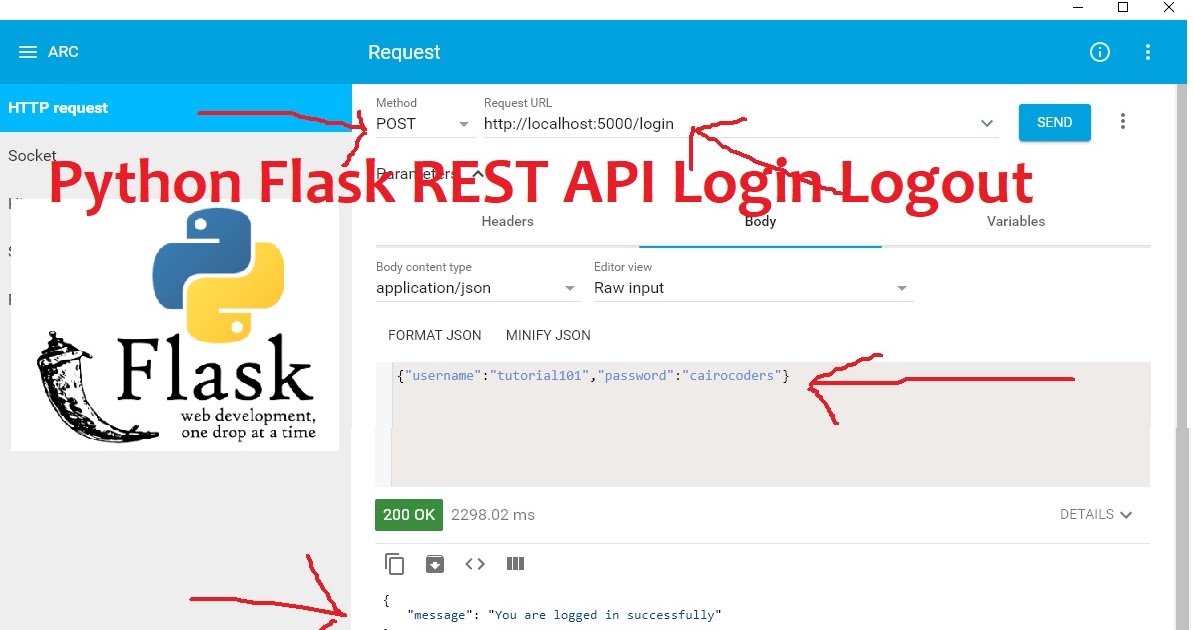Screen dimensions: 1194x630
Task: Switch response to table view via columns icon
Action: pos(515,564)
